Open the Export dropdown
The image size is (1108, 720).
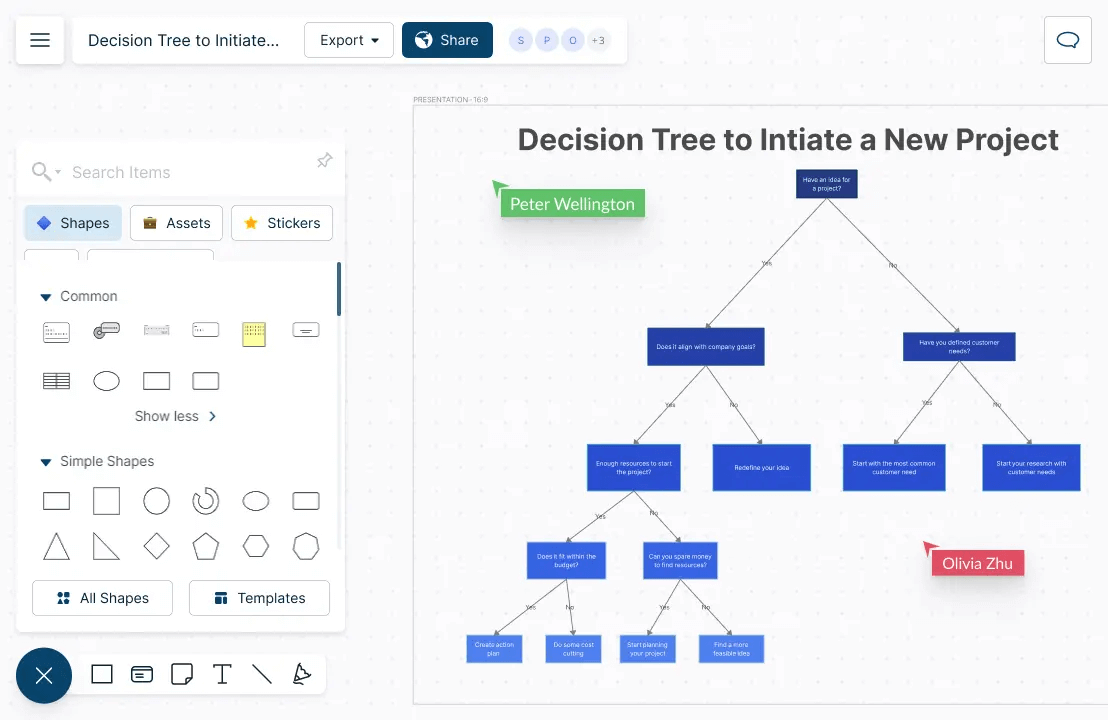(349, 40)
